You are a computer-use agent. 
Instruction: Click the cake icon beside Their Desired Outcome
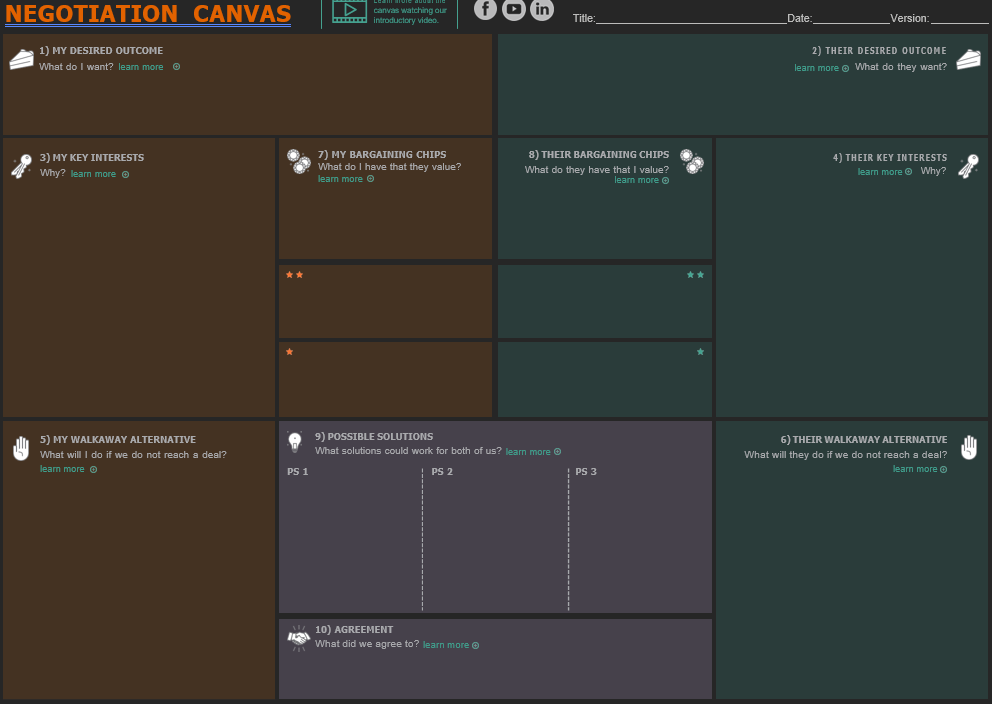(968, 60)
